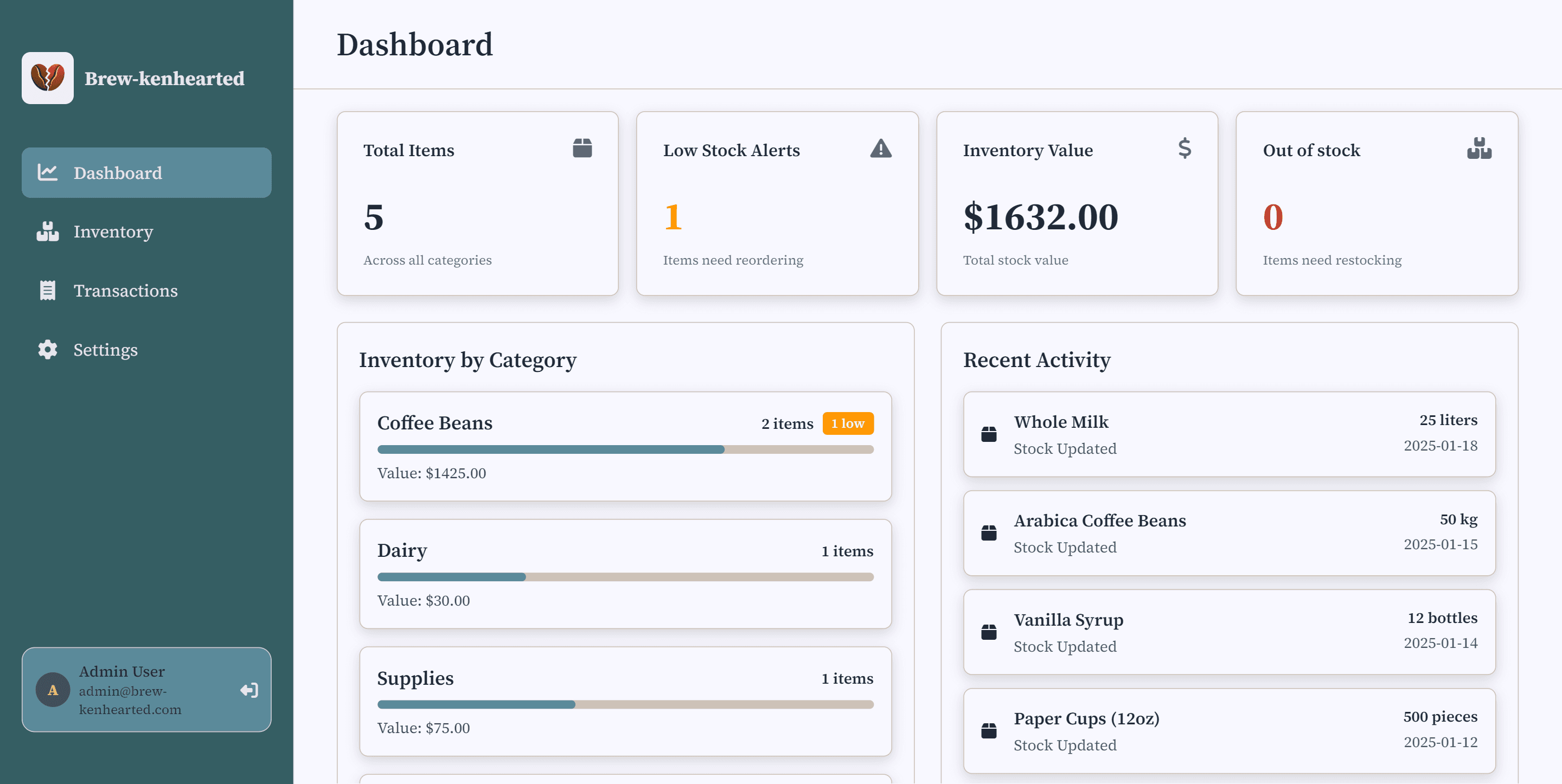
Task: Click the box icon next to Vanilla Syrup
Action: pos(988,632)
